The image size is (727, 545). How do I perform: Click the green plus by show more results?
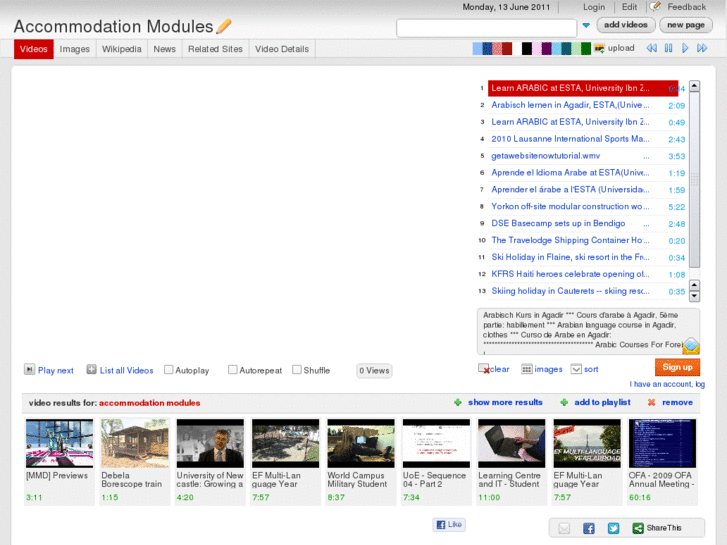pyautogui.click(x=458, y=403)
